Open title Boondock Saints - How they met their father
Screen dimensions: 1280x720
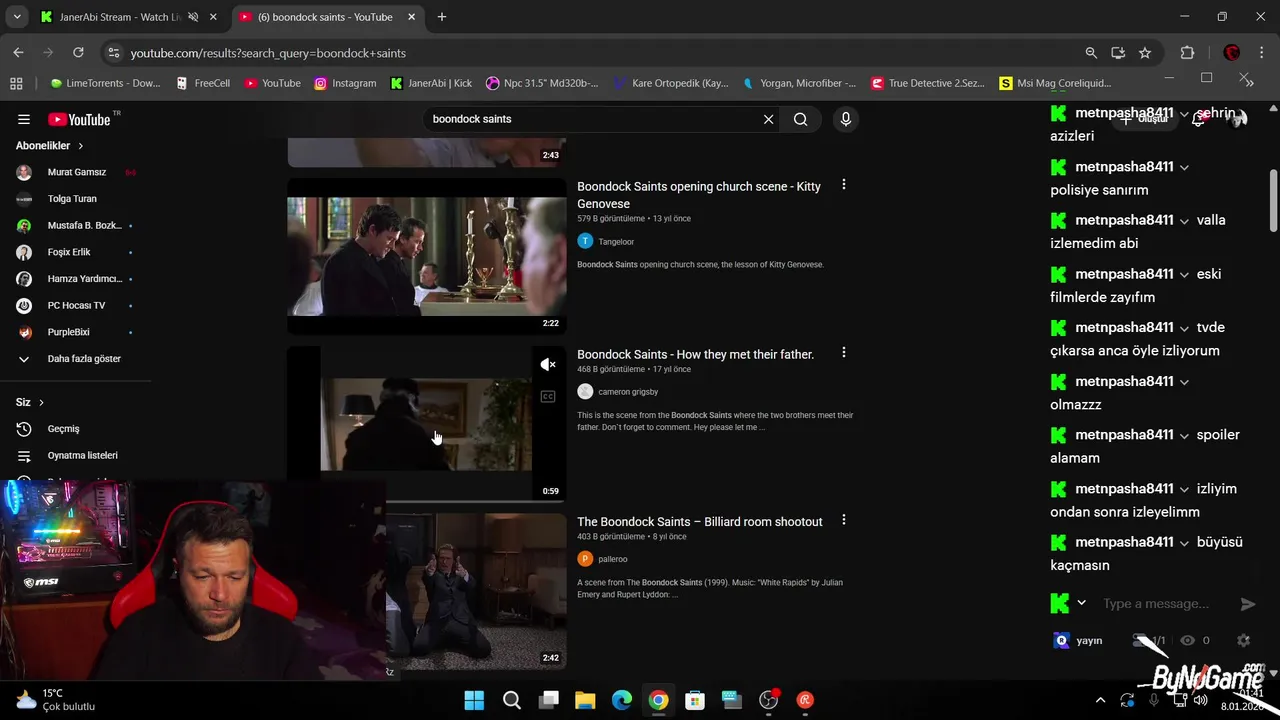click(695, 354)
